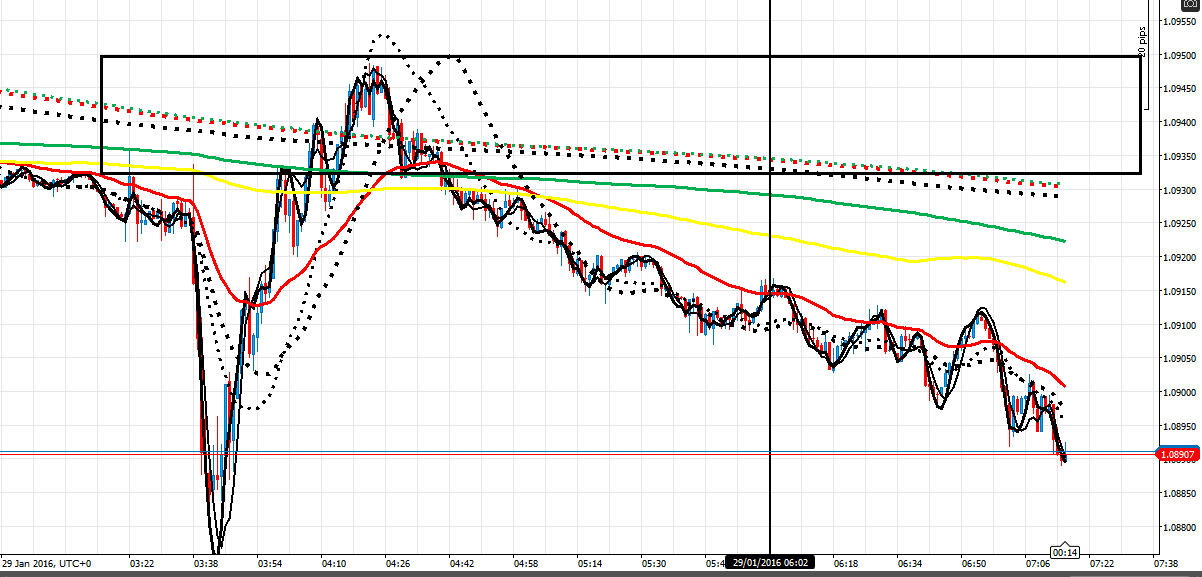Screen dimensions: 1202x577
Task: Click the 03:38 time axis label
Action: (x=205, y=564)
